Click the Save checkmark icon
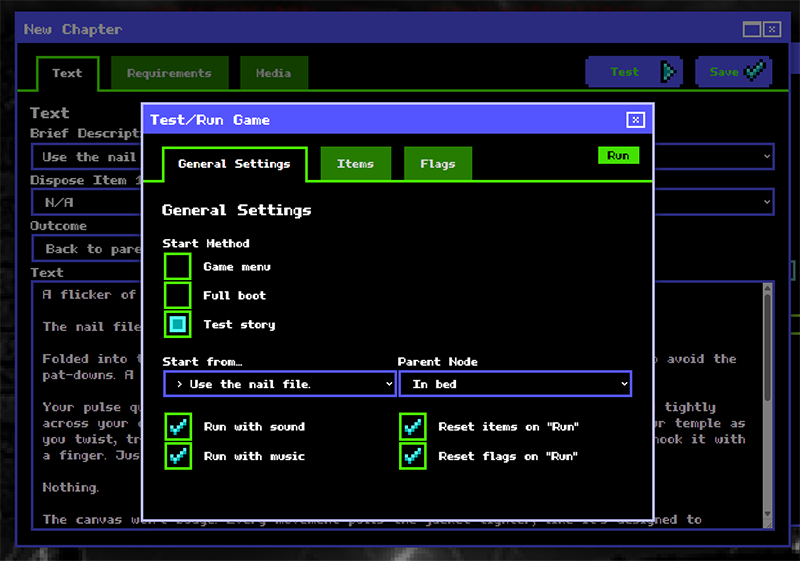This screenshot has height=561, width=800. pyautogui.click(x=756, y=72)
